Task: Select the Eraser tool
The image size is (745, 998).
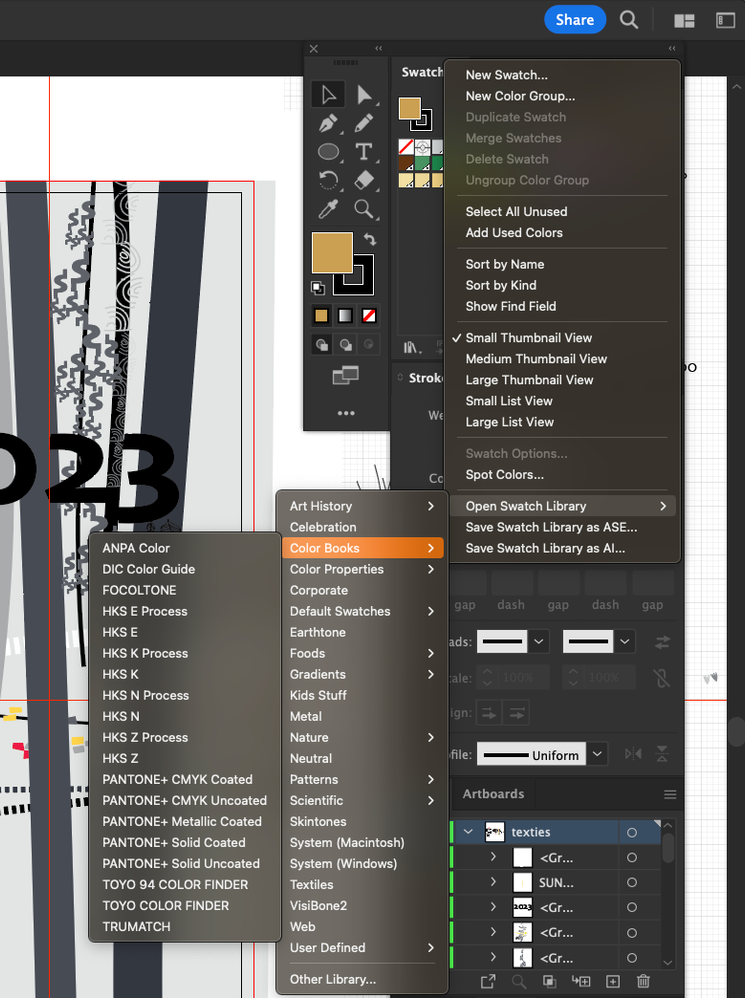Action: click(364, 181)
